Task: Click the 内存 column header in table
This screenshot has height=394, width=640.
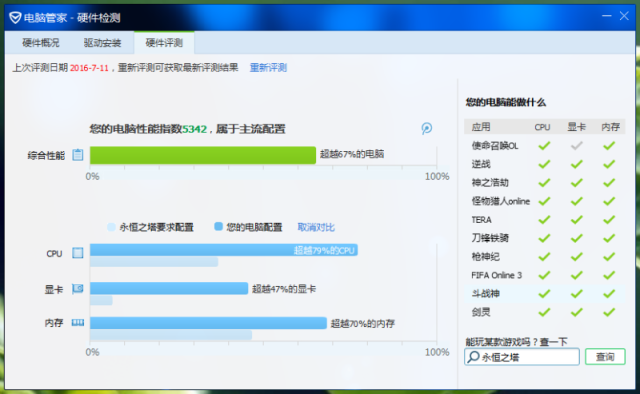Action: pos(610,127)
